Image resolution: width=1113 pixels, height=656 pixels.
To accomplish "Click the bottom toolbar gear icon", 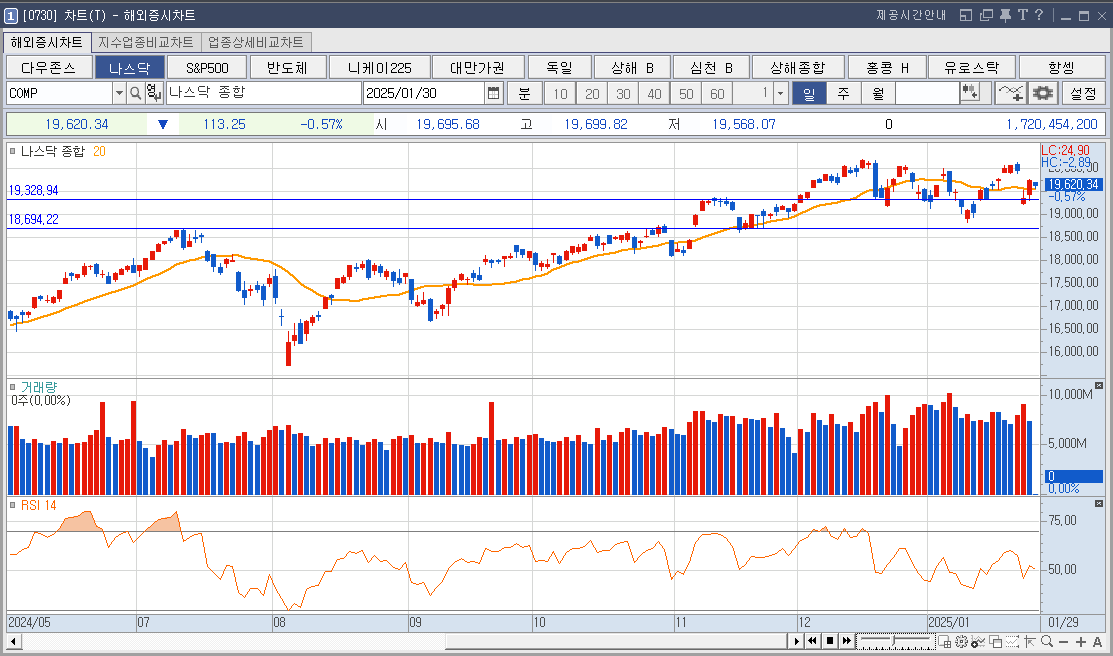I will click(962, 642).
